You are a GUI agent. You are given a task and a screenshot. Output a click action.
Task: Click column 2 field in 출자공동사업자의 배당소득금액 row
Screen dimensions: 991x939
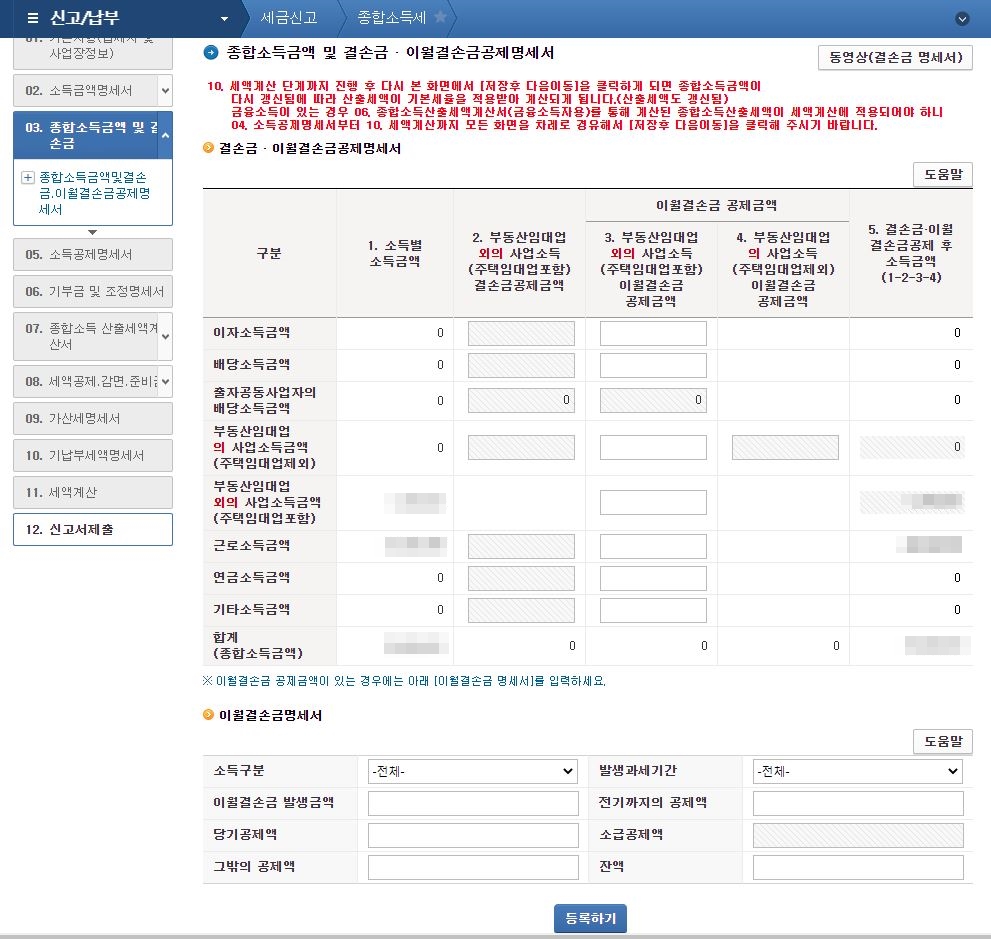click(x=521, y=401)
